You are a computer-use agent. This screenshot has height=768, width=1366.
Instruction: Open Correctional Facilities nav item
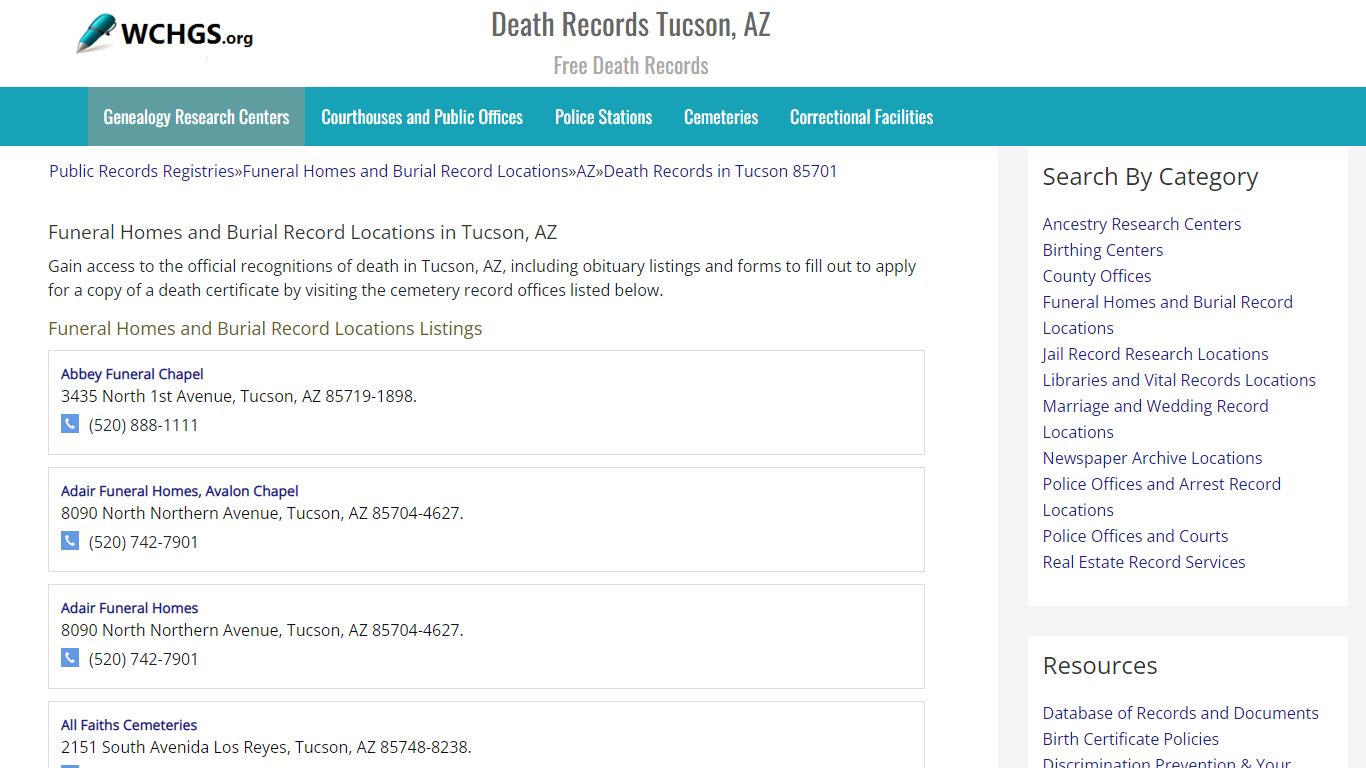[x=861, y=117]
